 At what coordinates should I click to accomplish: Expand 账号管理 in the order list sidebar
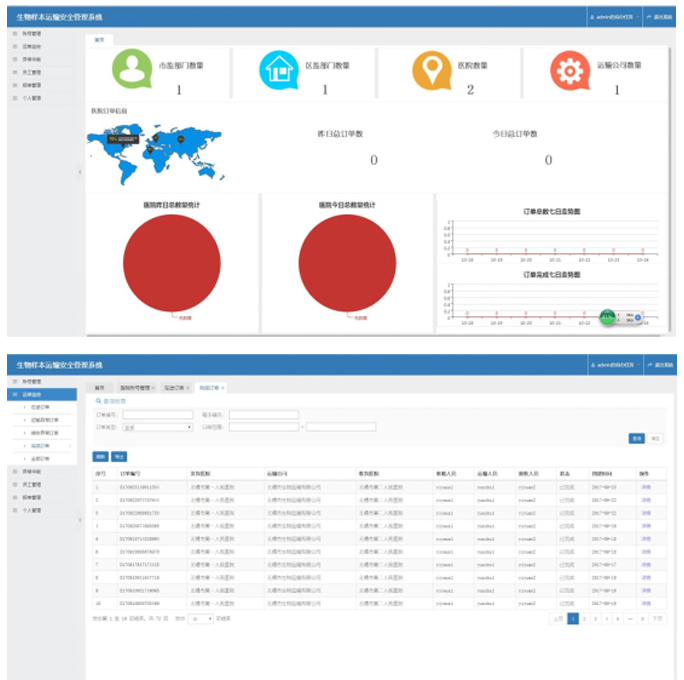pyautogui.click(x=42, y=382)
